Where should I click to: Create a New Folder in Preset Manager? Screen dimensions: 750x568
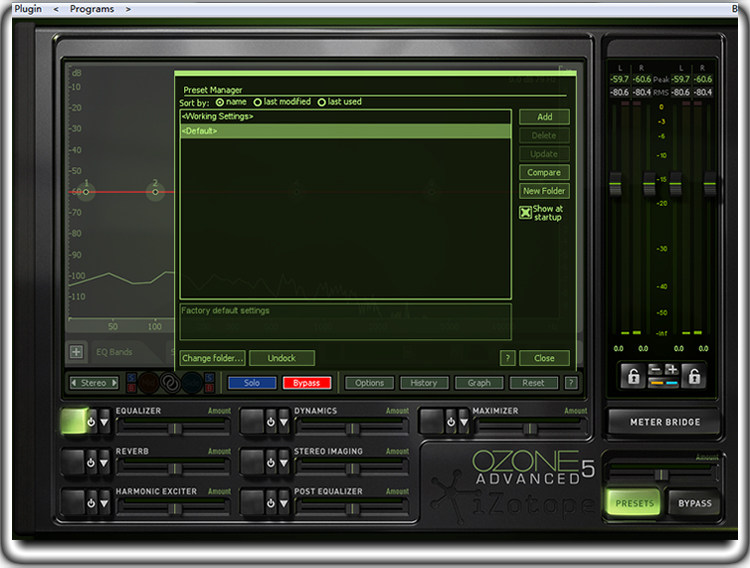click(x=544, y=191)
